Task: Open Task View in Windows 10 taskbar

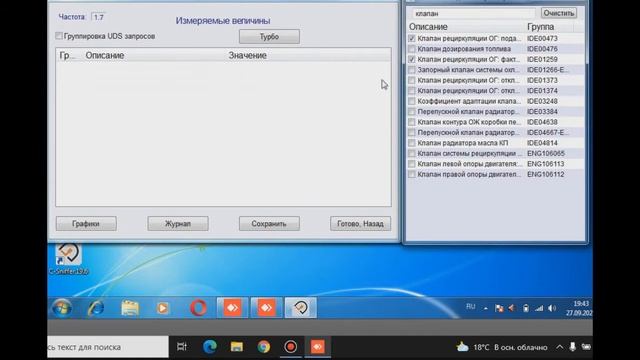Action: point(182,347)
